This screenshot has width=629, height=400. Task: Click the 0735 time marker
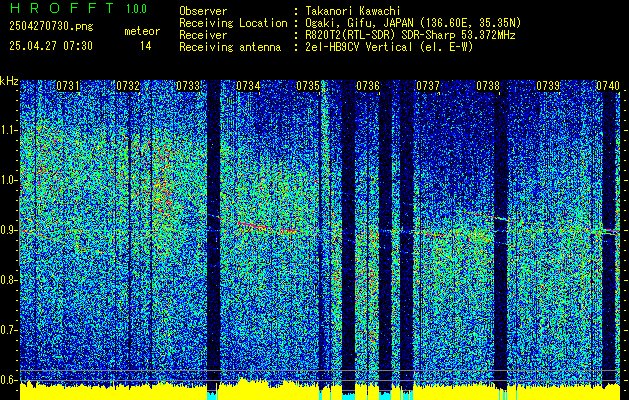click(308, 86)
